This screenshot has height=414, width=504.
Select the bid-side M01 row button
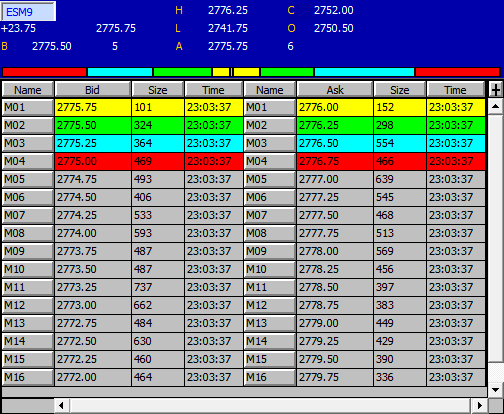tap(28, 107)
